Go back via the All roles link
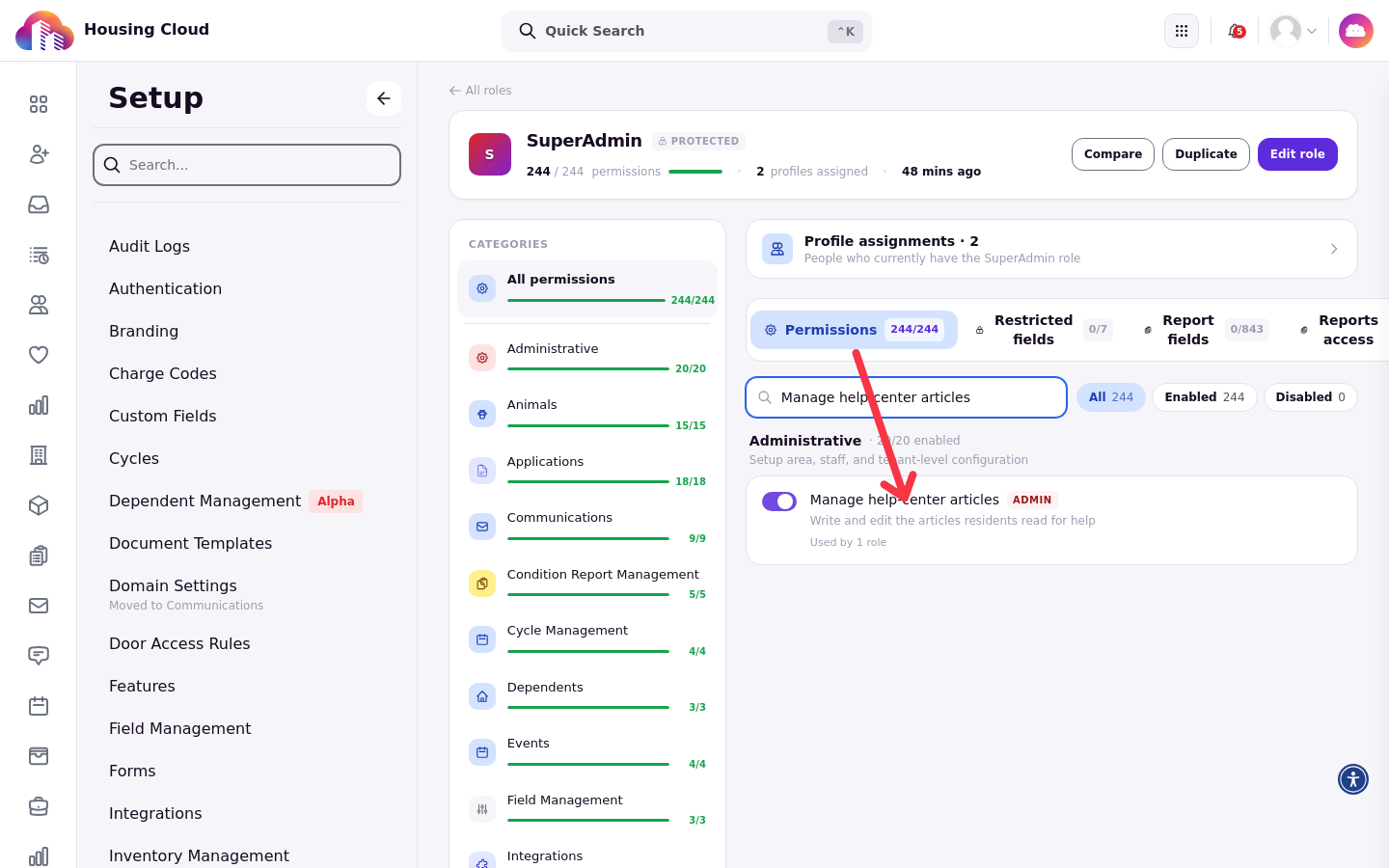Image resolution: width=1389 pixels, height=868 pixels. coord(480,91)
